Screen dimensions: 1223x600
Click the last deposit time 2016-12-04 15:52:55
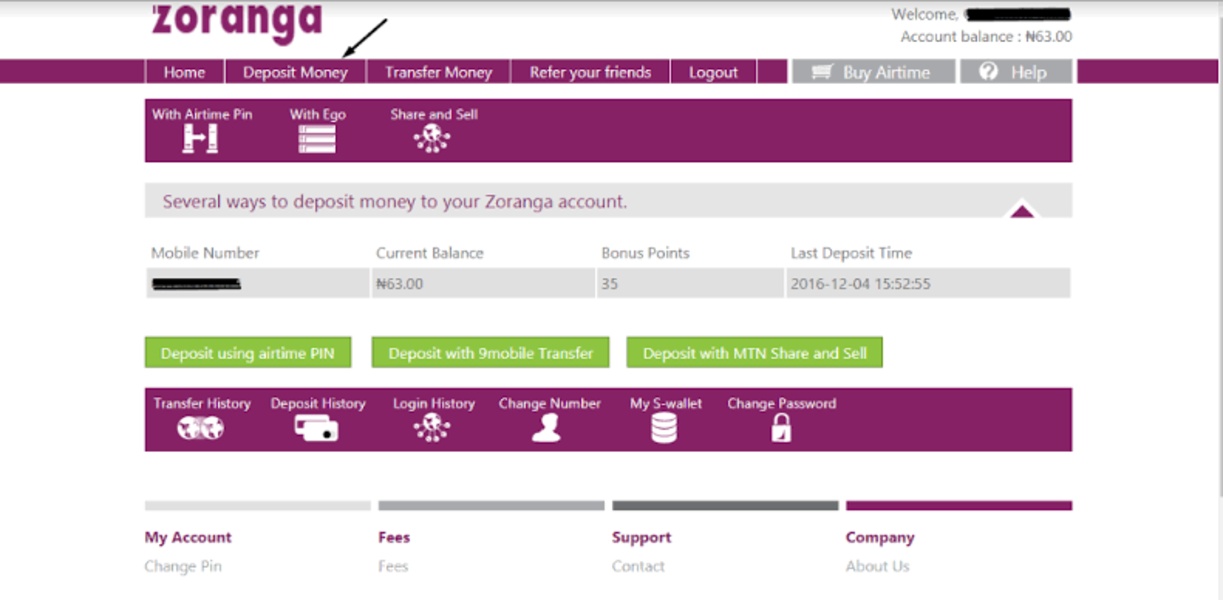click(x=860, y=284)
